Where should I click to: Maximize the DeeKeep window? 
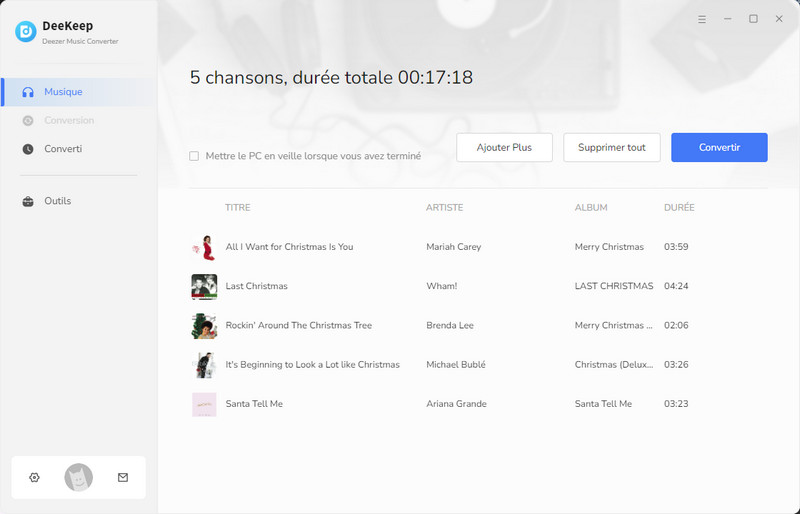click(753, 19)
